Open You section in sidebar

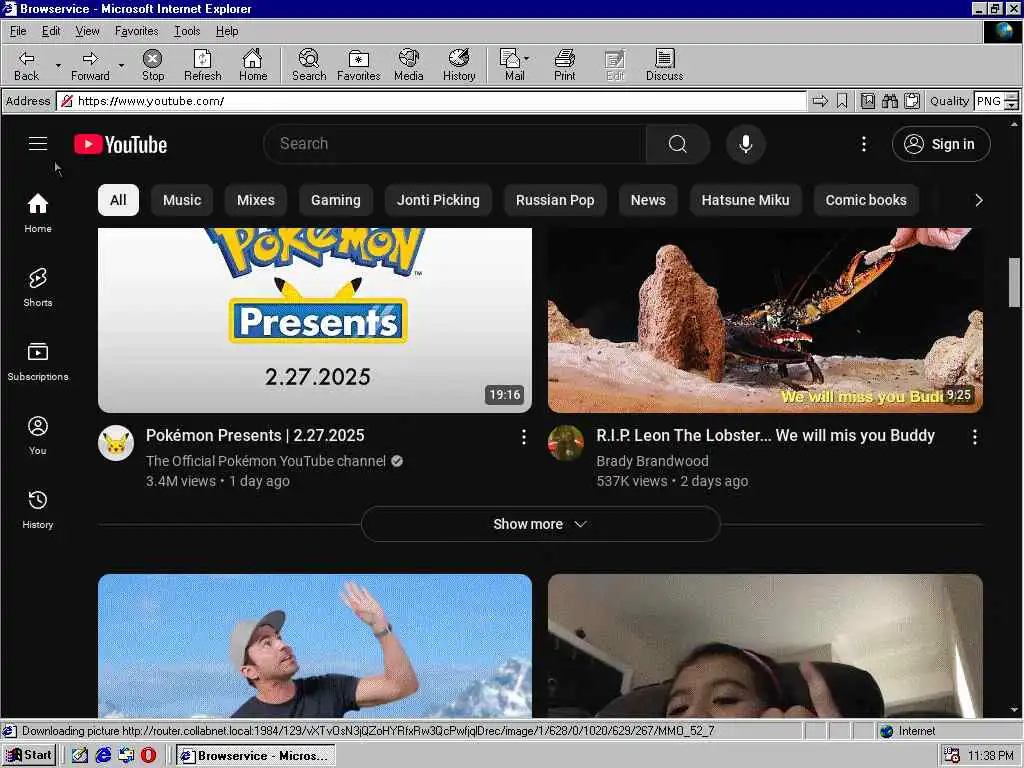tap(38, 435)
